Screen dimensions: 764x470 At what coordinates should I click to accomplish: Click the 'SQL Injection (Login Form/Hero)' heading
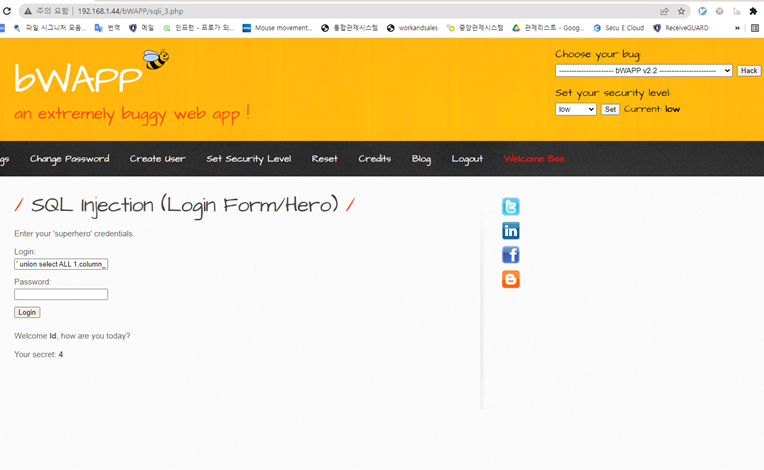185,206
